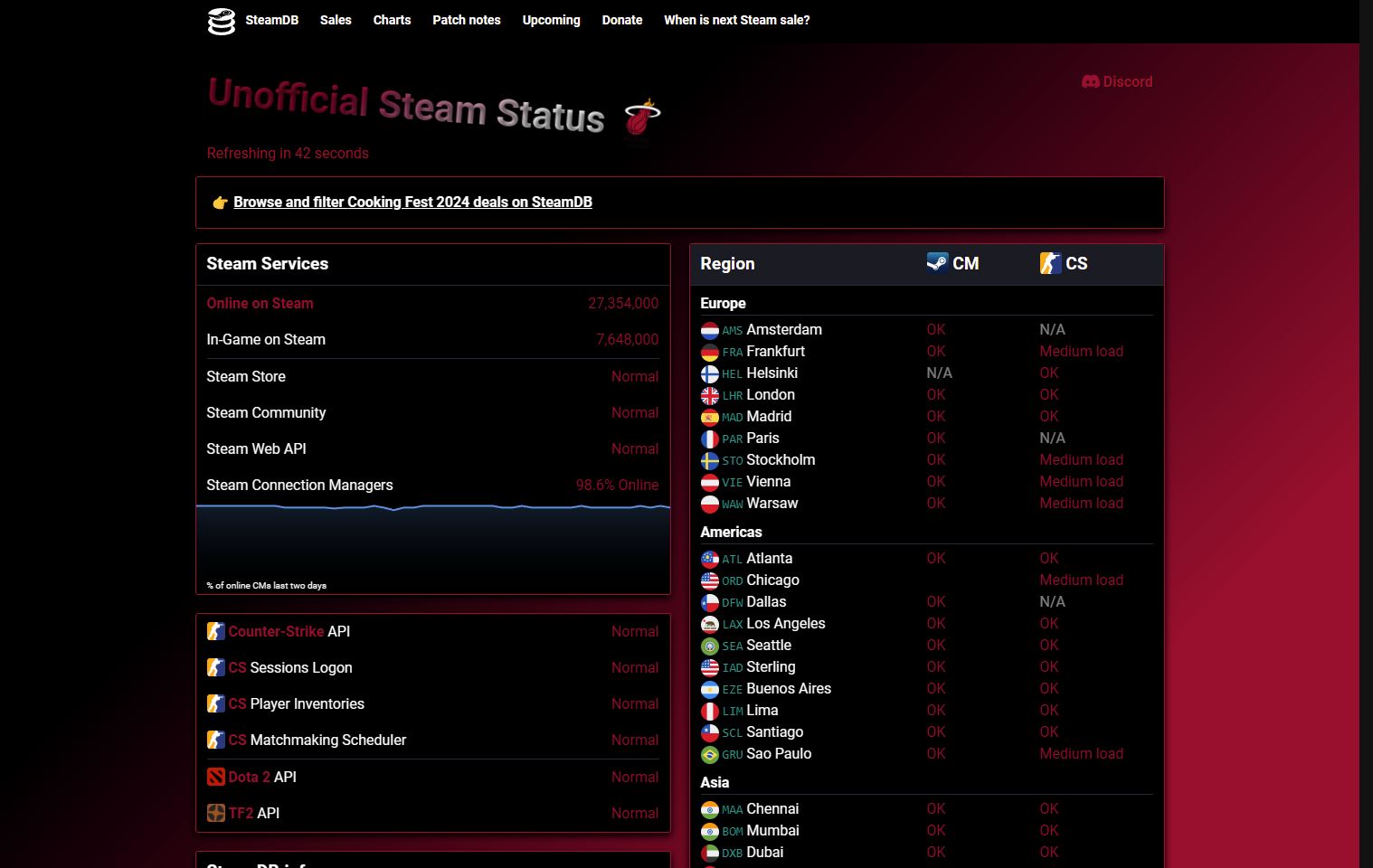This screenshot has height=868, width=1373.
Task: Click the Discord logo icon
Action: click(x=1090, y=81)
